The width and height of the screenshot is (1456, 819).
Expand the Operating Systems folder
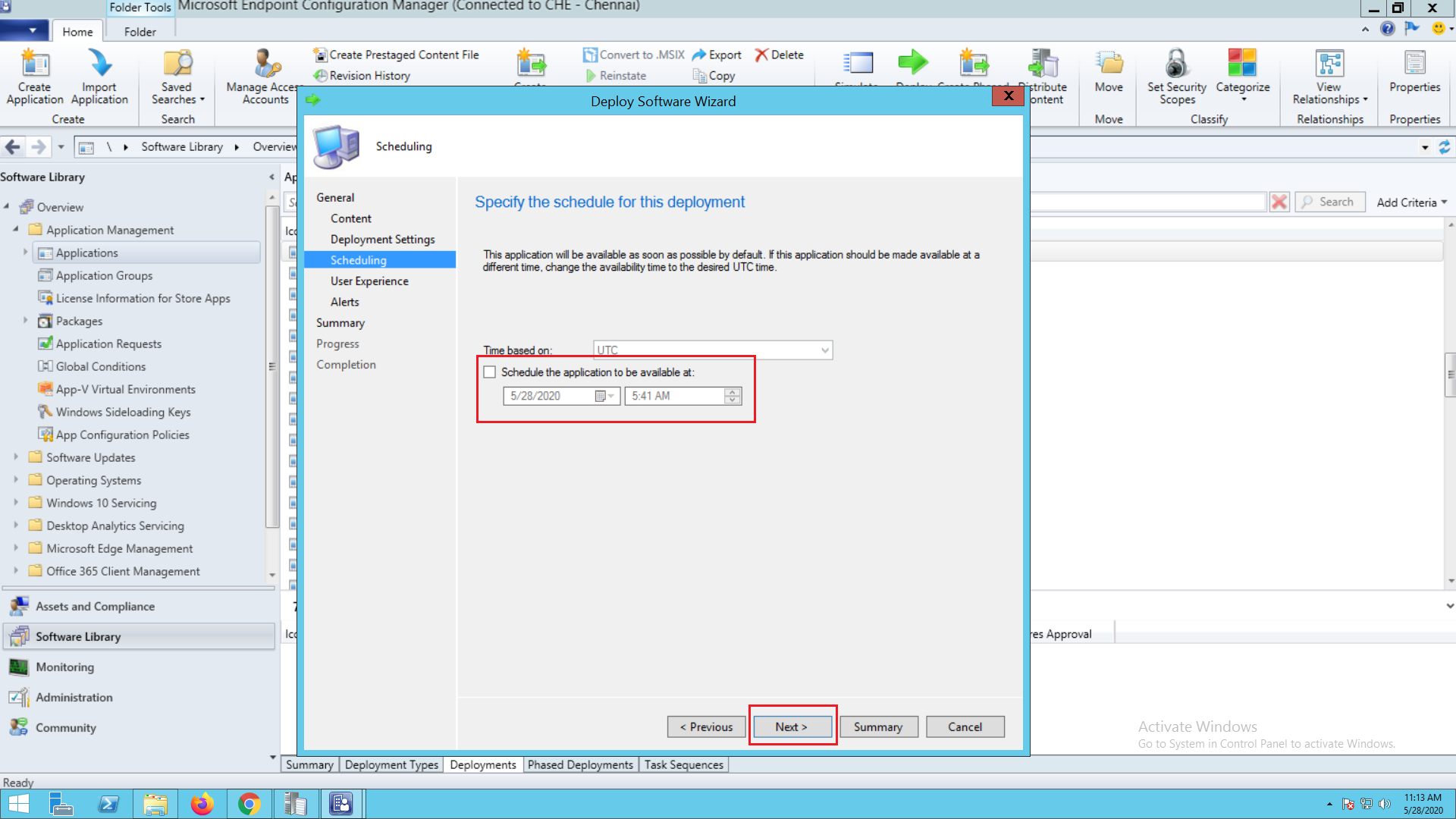tap(16, 480)
